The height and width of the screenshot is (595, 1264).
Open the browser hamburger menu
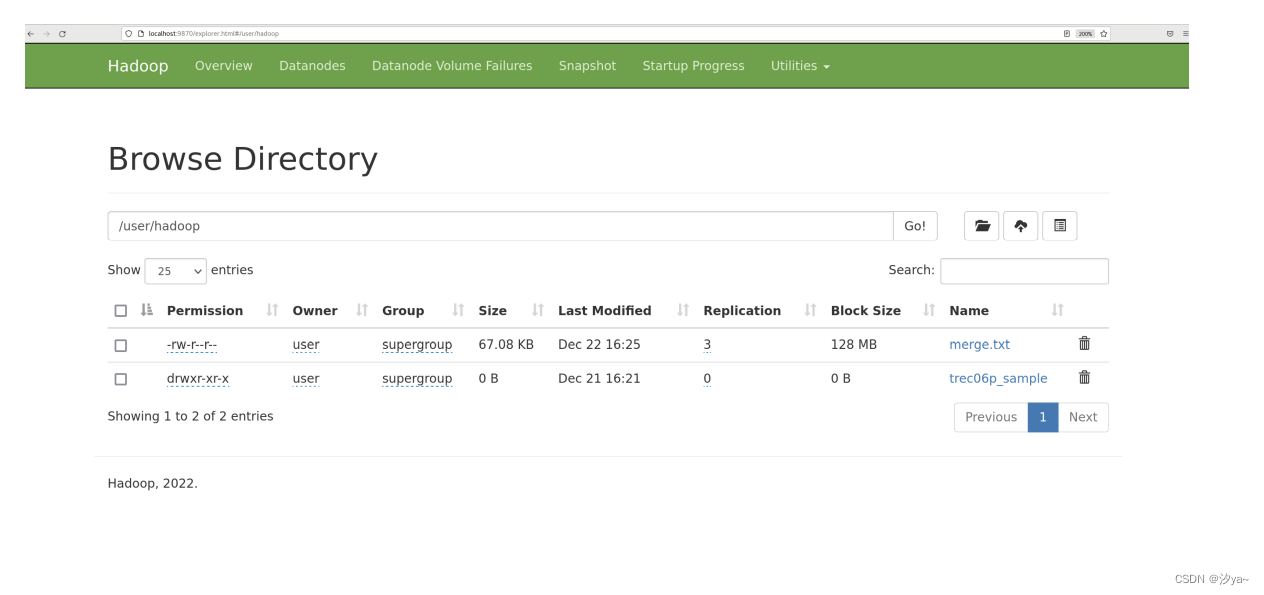[x=1185, y=33]
